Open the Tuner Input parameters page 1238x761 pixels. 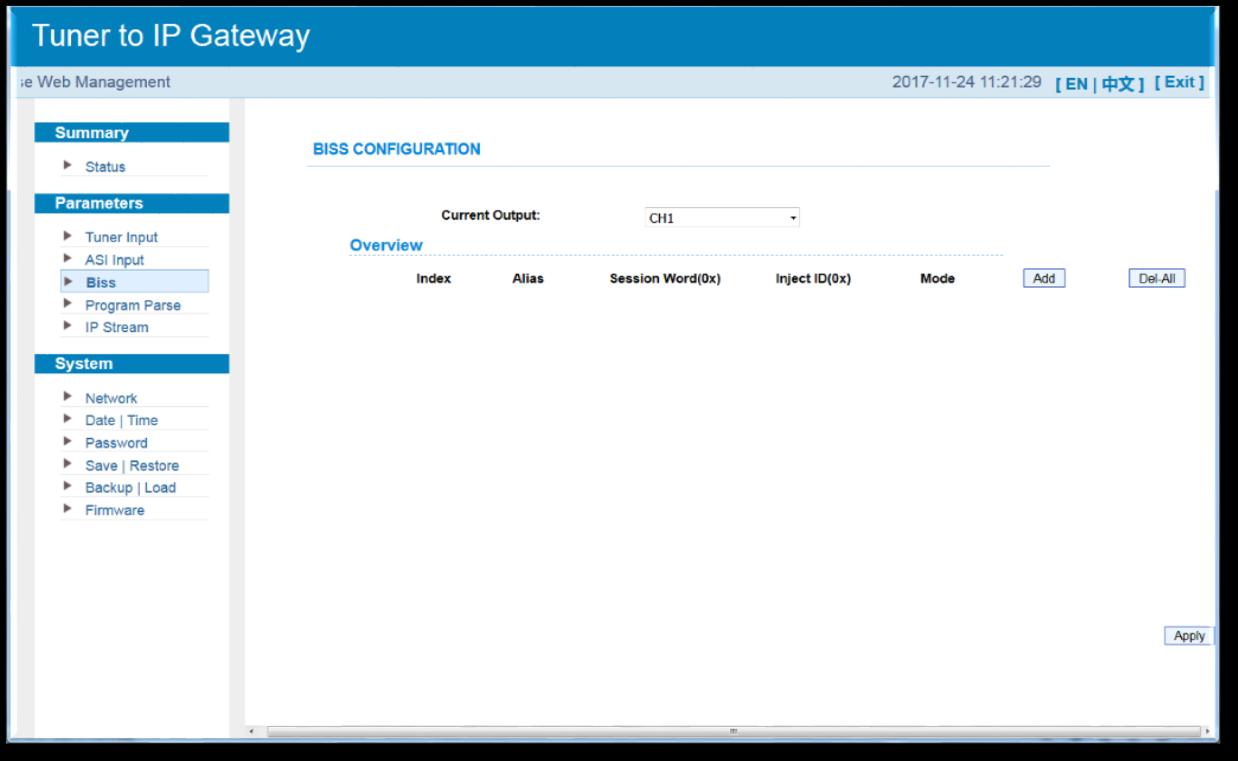tap(121, 237)
